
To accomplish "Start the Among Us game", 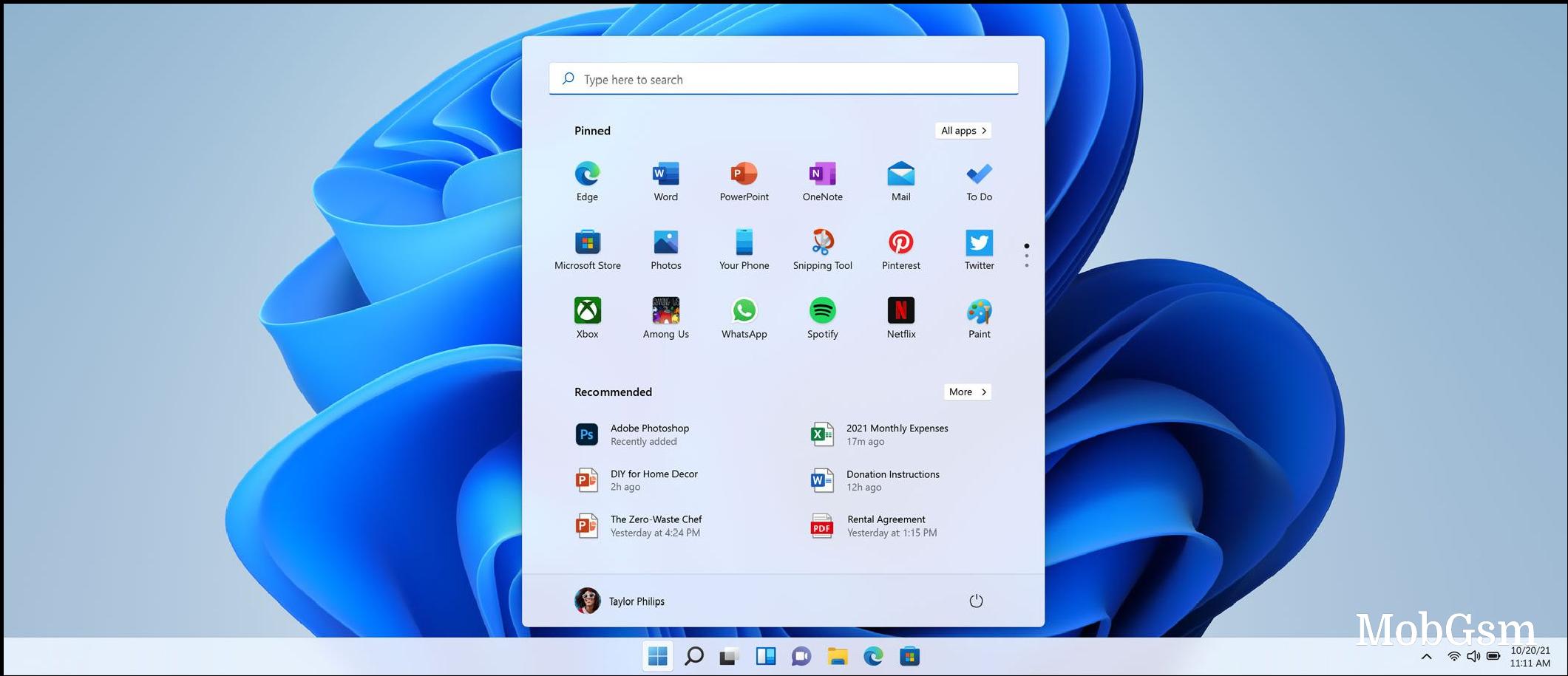I will pos(665,318).
